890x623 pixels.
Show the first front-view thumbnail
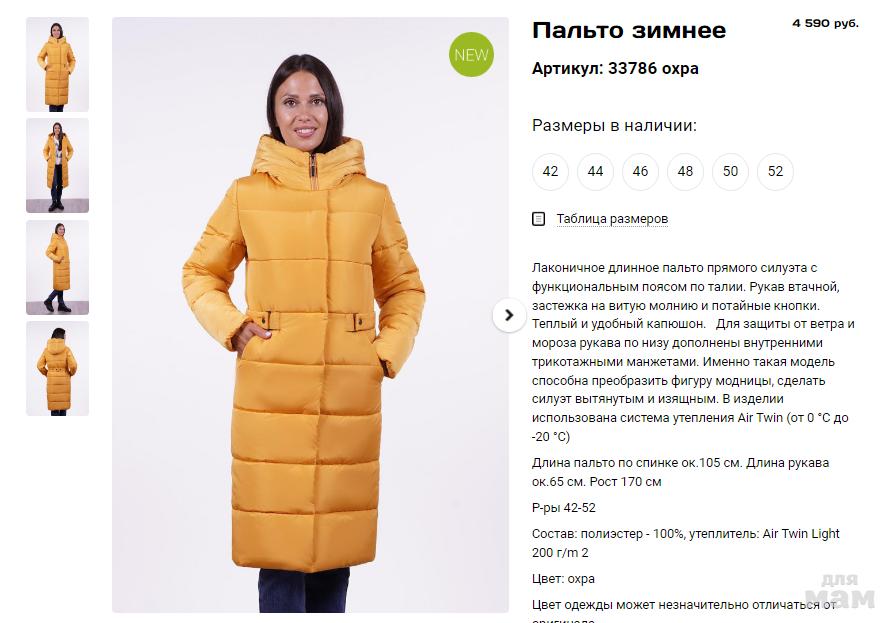pos(57,64)
